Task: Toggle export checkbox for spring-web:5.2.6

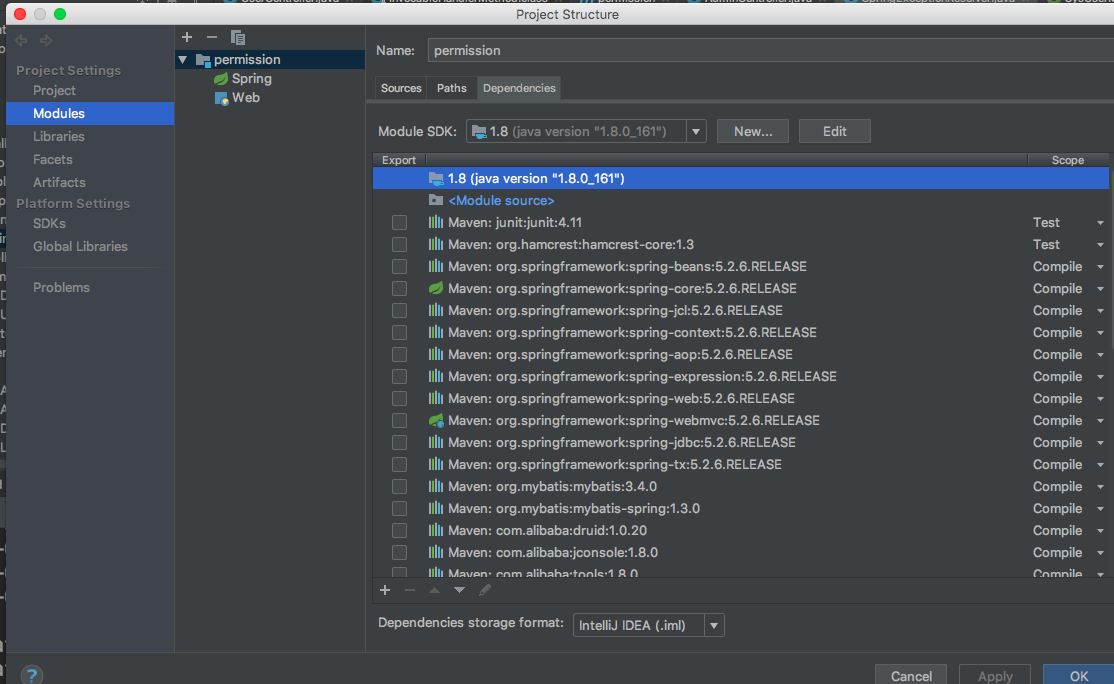Action: (x=399, y=398)
